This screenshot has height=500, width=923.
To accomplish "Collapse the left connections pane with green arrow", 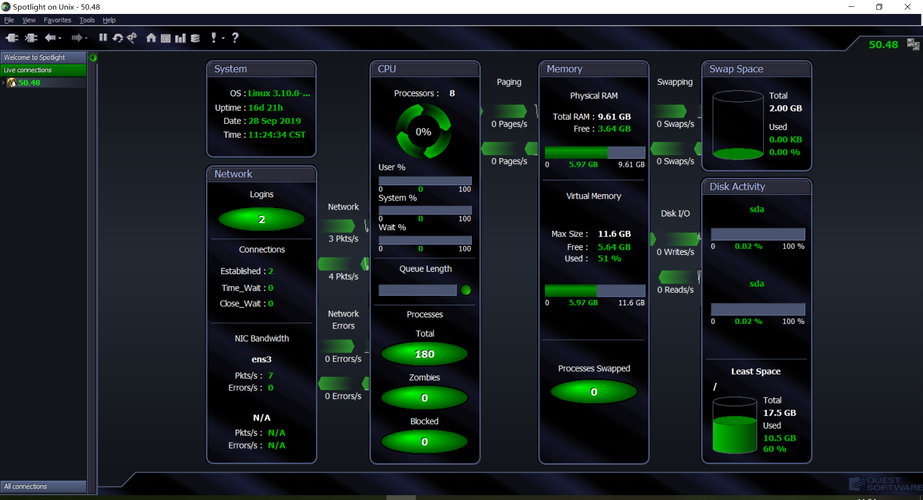I will point(93,57).
